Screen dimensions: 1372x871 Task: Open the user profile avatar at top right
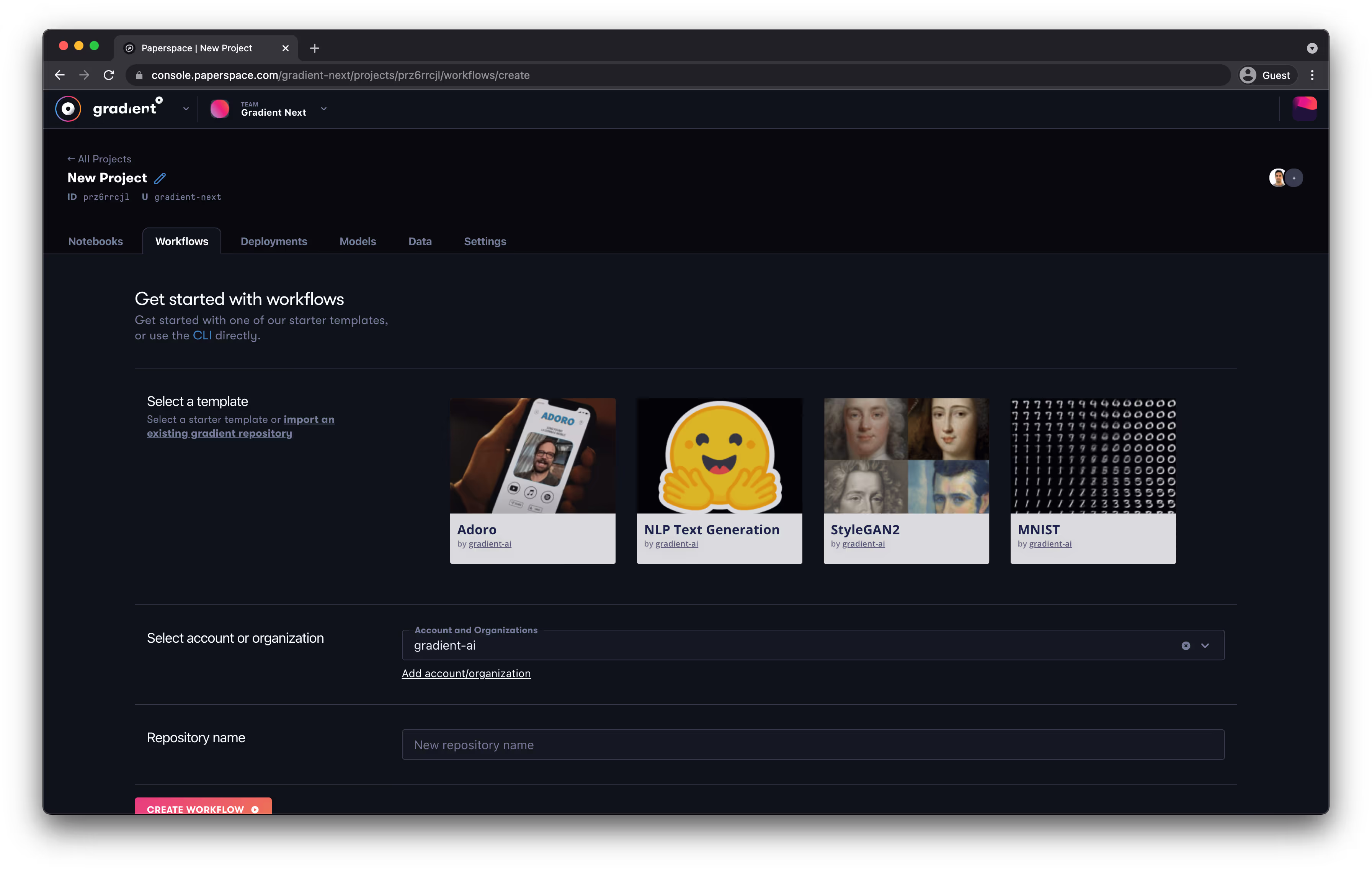click(1304, 109)
